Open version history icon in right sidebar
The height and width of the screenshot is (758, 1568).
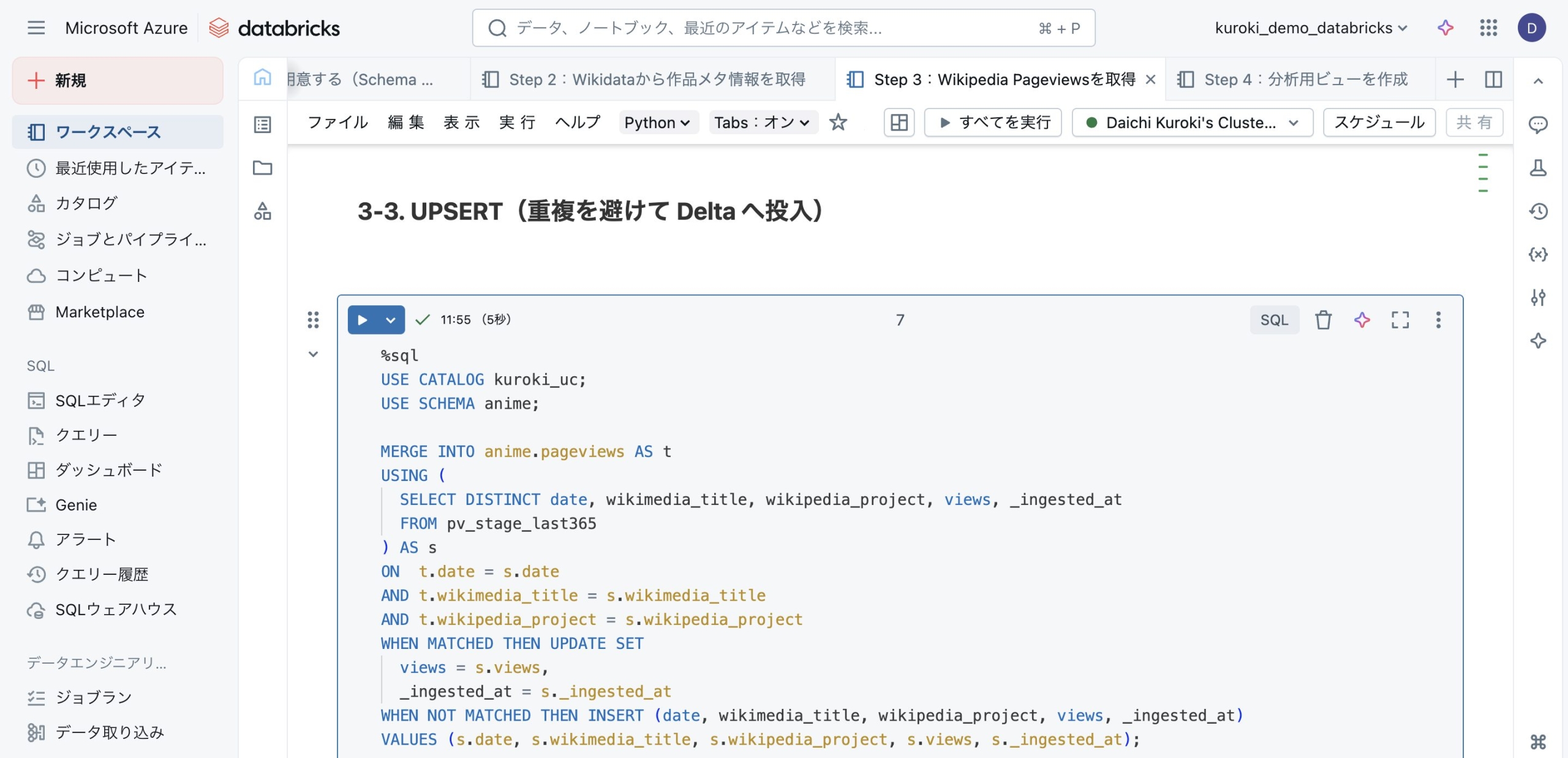[1538, 211]
